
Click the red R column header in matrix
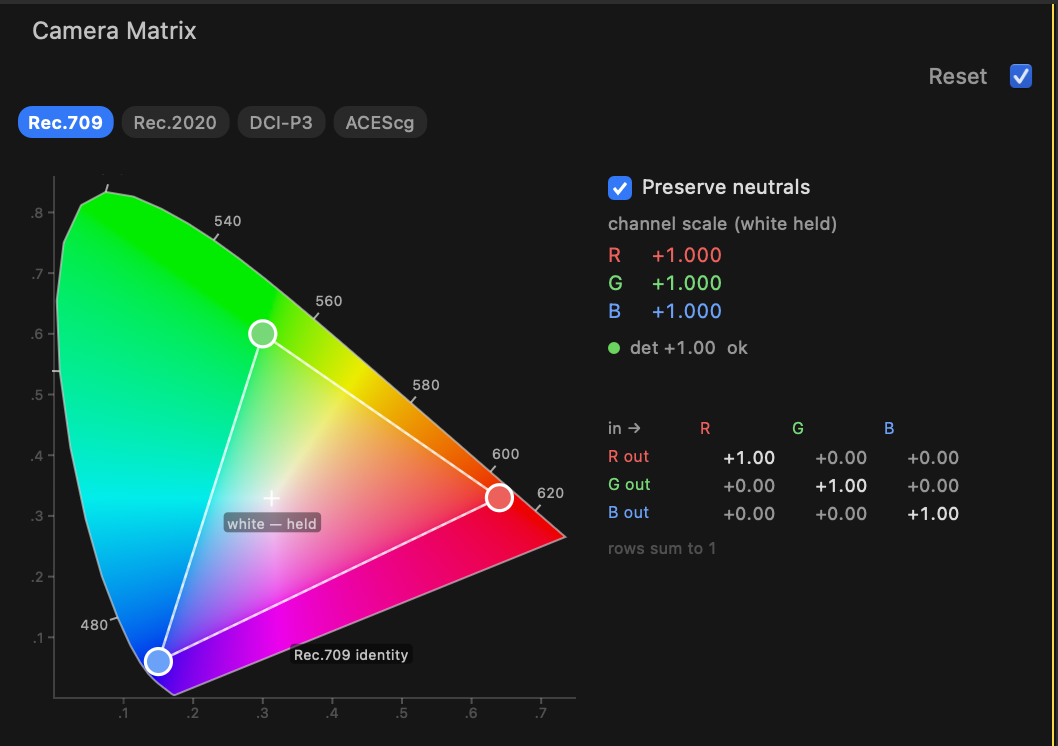[x=705, y=428]
